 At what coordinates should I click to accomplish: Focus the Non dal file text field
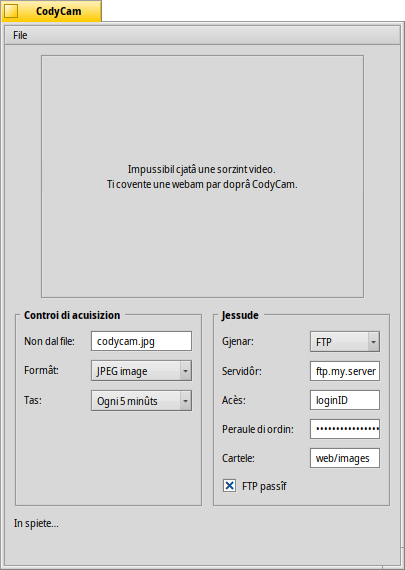(x=141, y=341)
